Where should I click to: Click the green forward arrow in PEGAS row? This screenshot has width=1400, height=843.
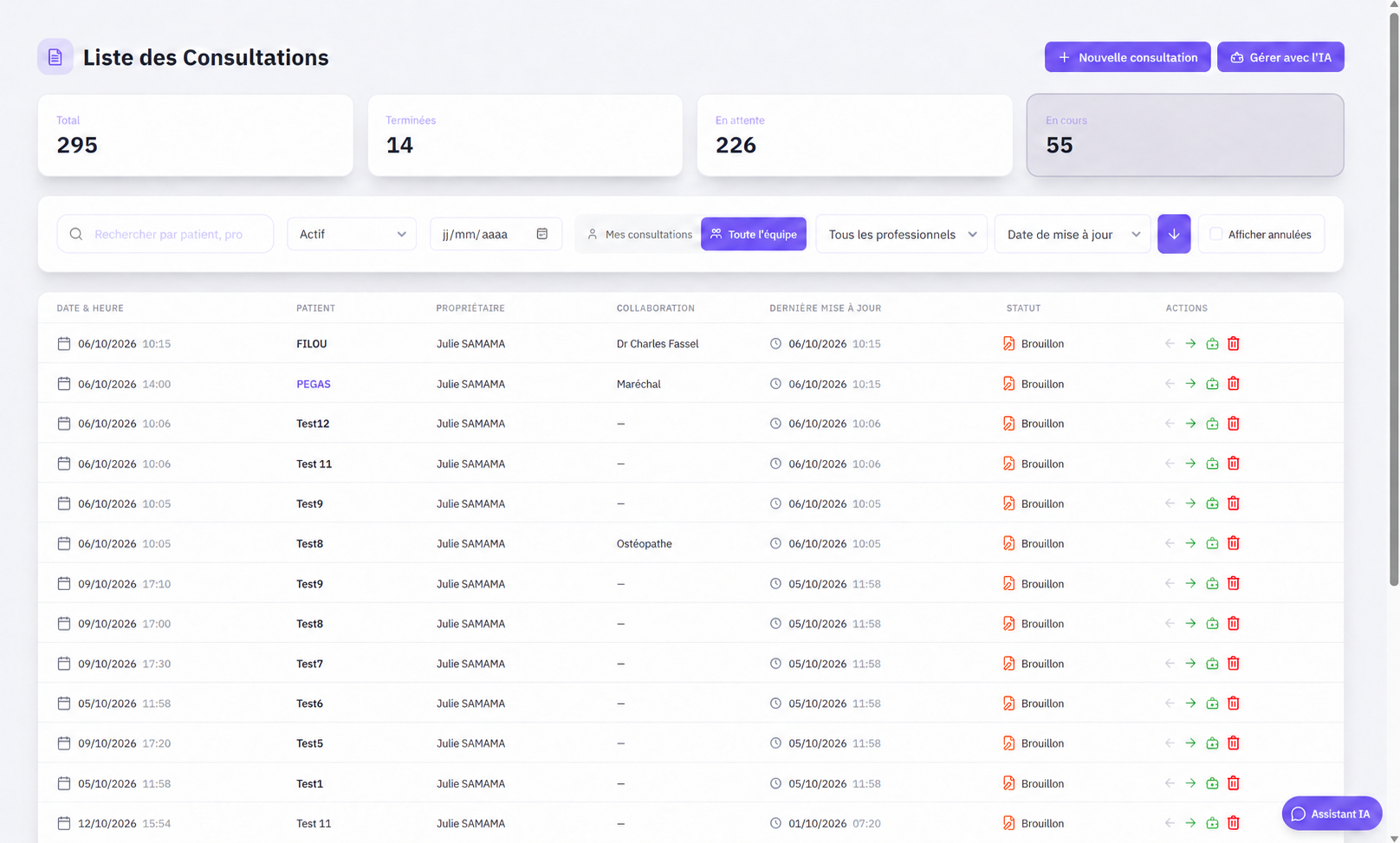tap(1190, 384)
